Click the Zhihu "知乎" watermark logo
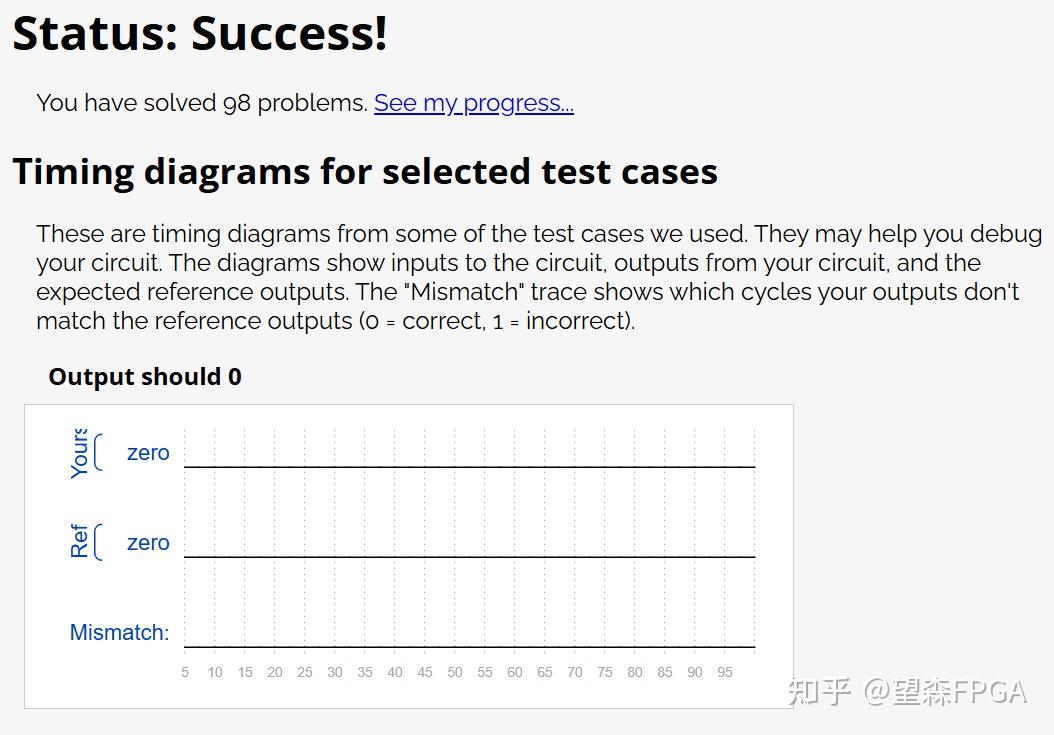The height and width of the screenshot is (735, 1054). [x=819, y=692]
